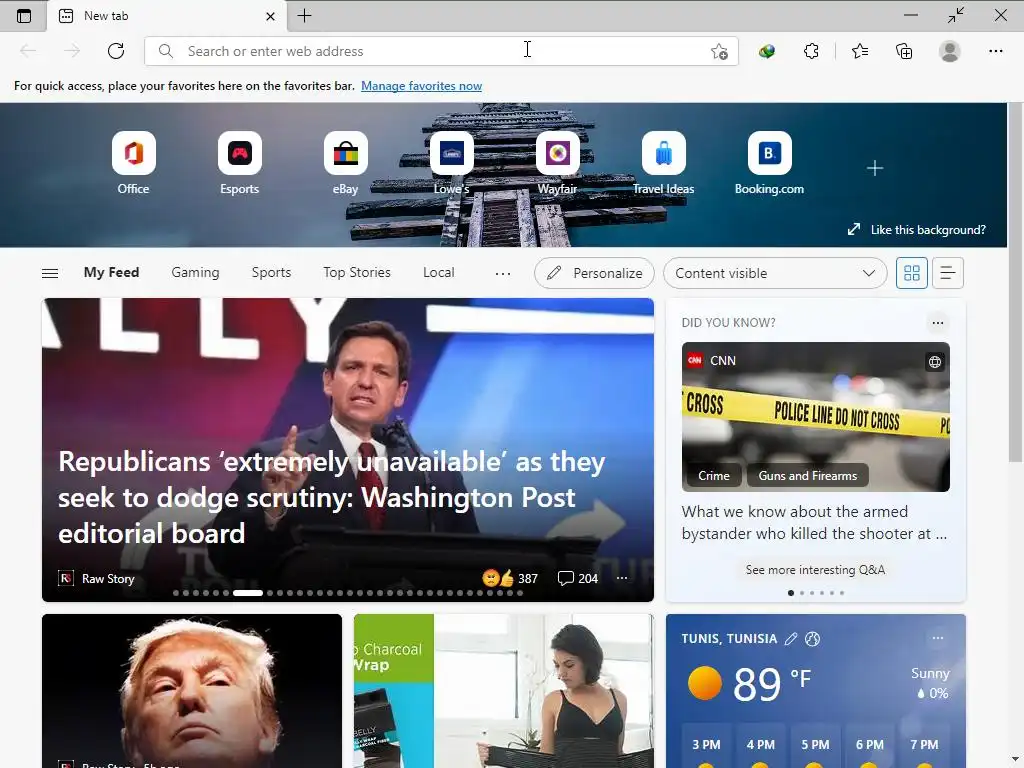Select the Guns and Firearms tag
The height and width of the screenshot is (768, 1024).
[x=808, y=475]
